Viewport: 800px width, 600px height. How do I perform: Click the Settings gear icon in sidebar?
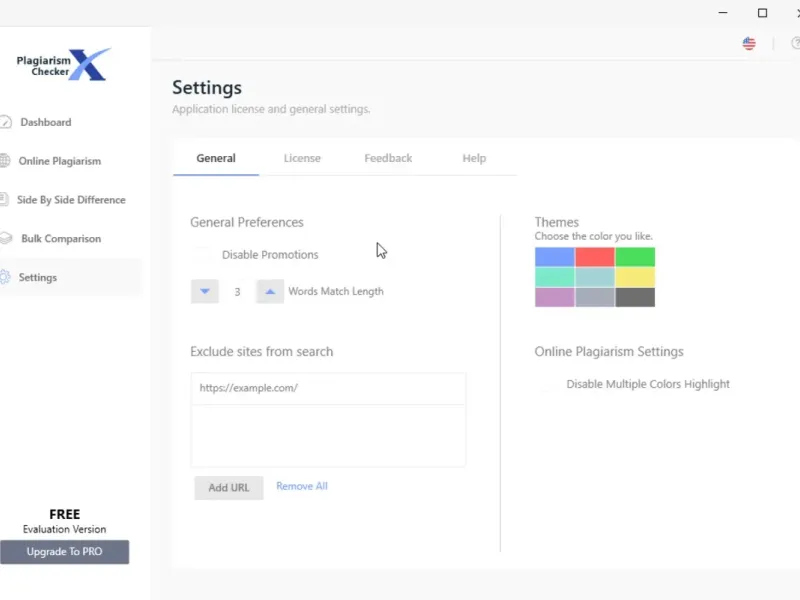coord(6,278)
